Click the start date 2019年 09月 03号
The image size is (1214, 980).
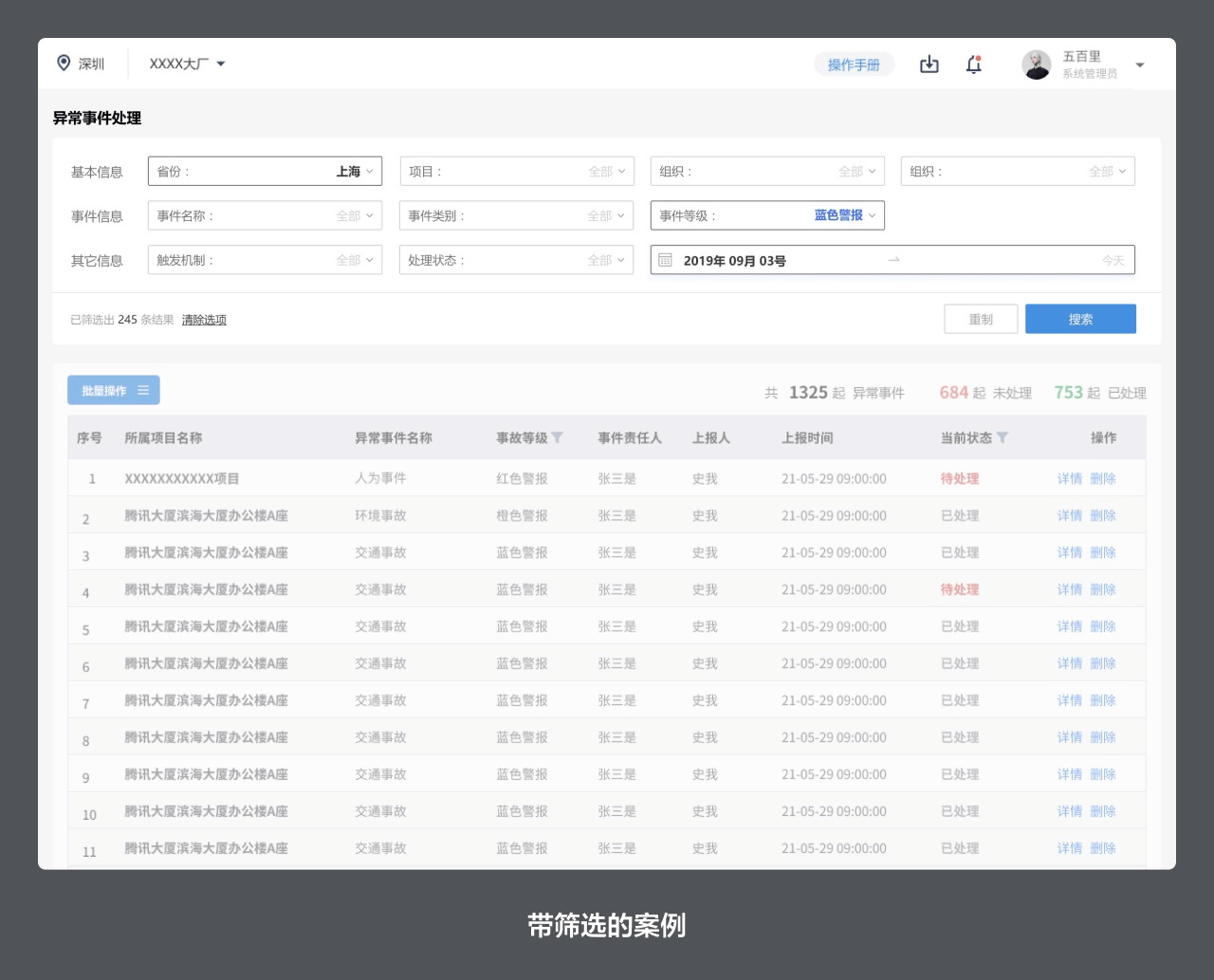coord(734,261)
